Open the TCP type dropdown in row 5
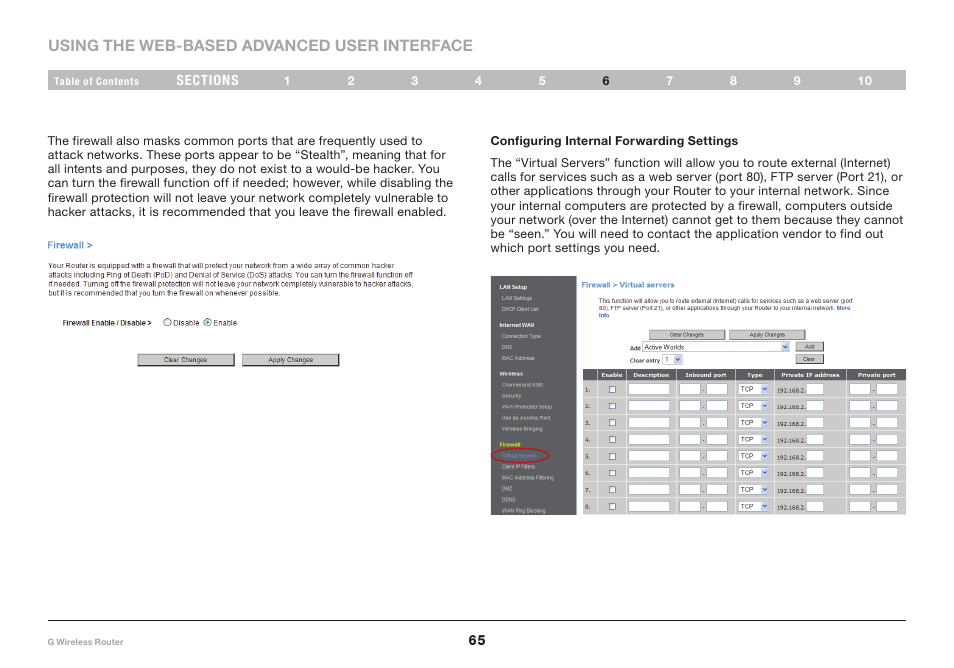This screenshot has height=668, width=954. 754,456
